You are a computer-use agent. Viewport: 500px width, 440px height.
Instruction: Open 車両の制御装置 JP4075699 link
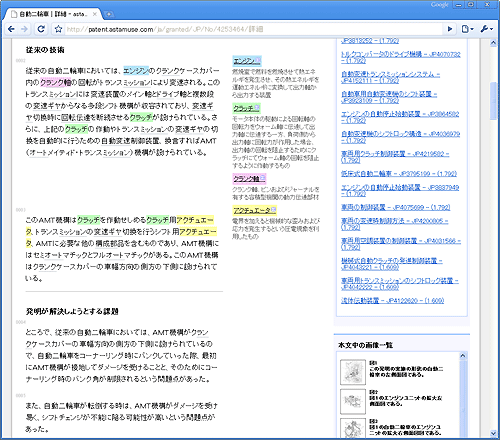pos(395,207)
